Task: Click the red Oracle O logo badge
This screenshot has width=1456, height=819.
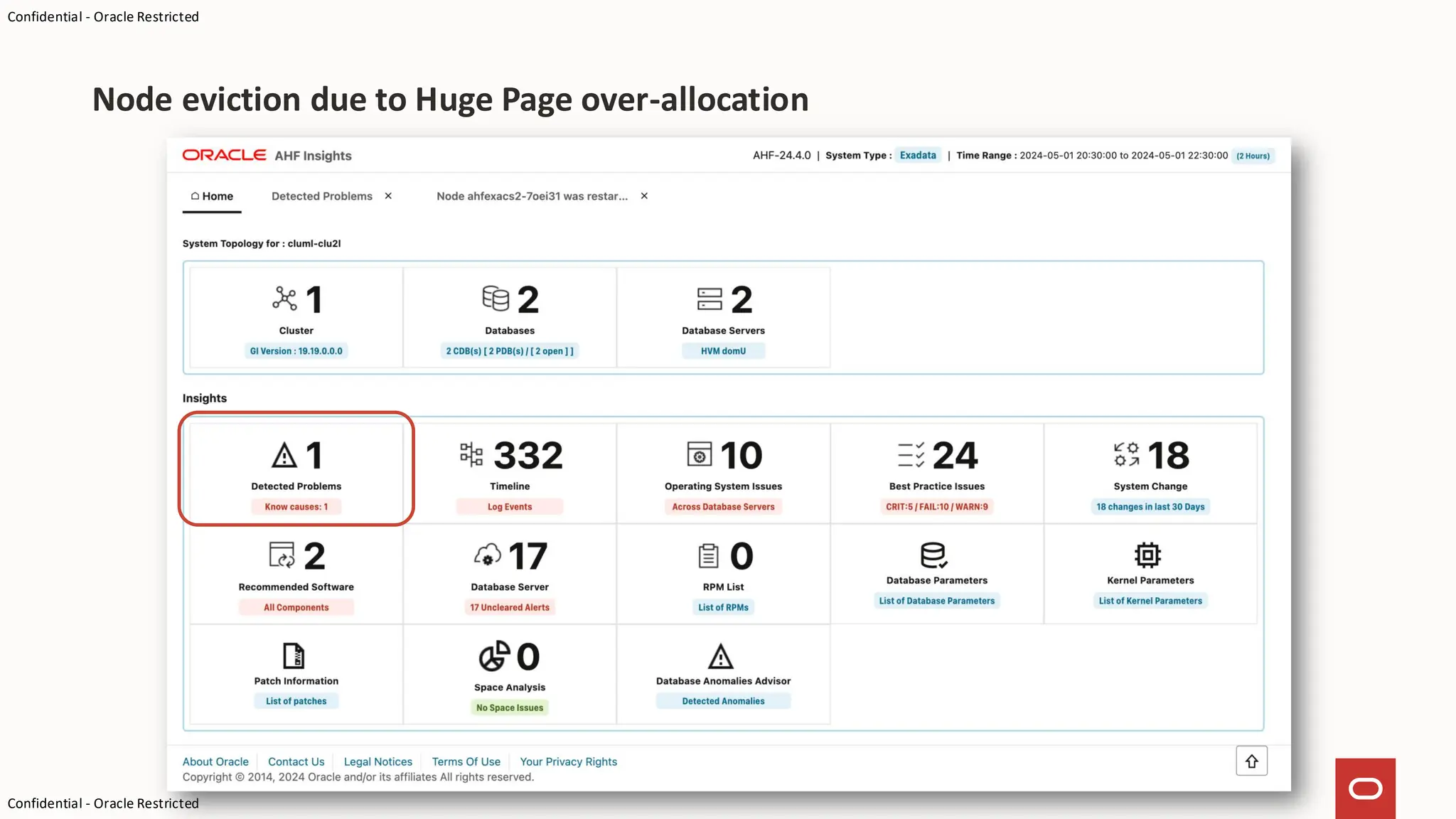Action: point(1365,788)
